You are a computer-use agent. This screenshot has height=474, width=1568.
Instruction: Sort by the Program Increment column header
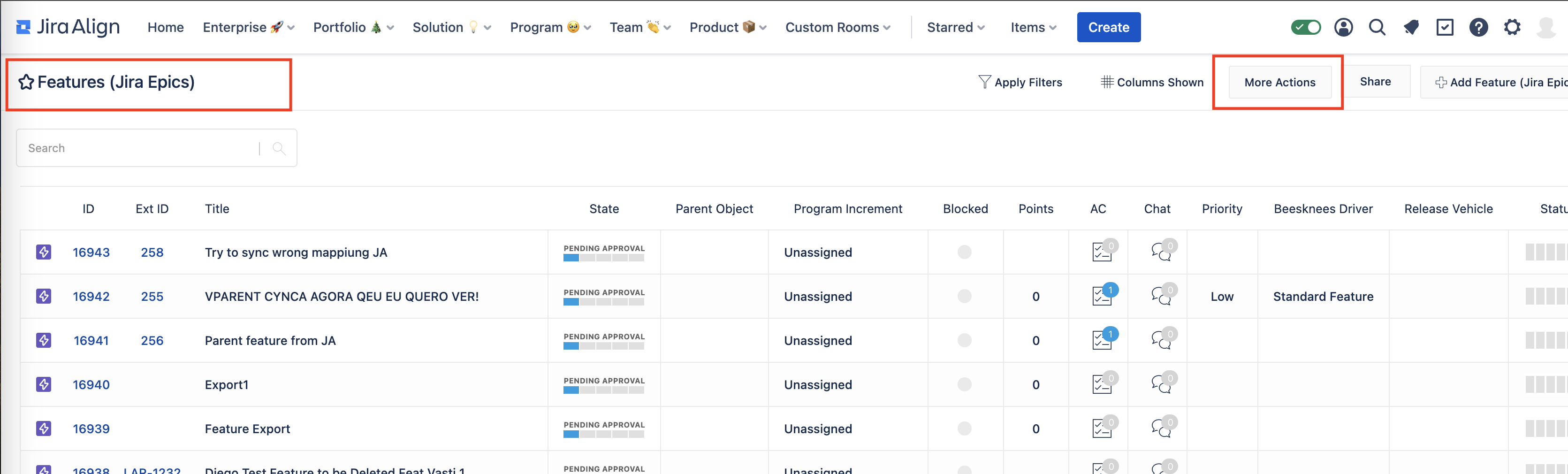pos(848,209)
